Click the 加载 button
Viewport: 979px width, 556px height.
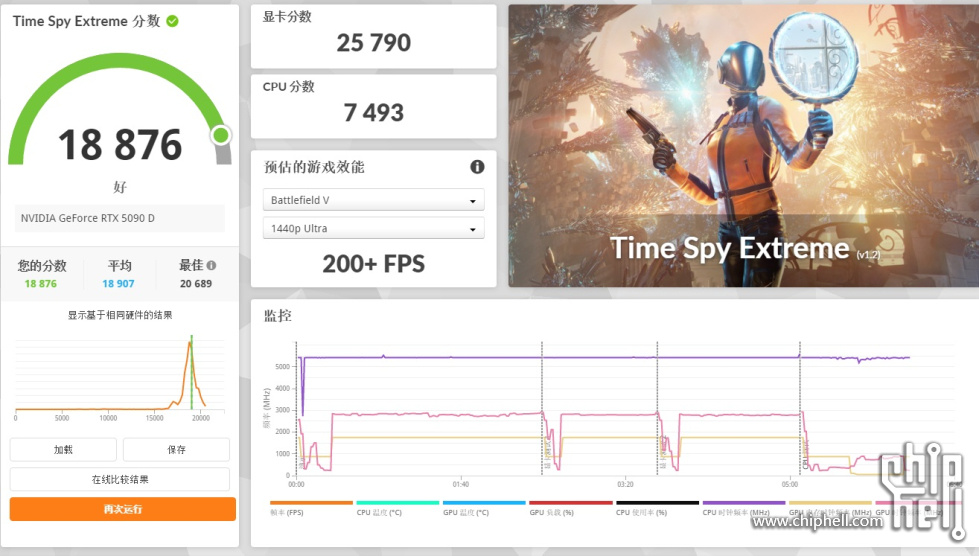63,449
